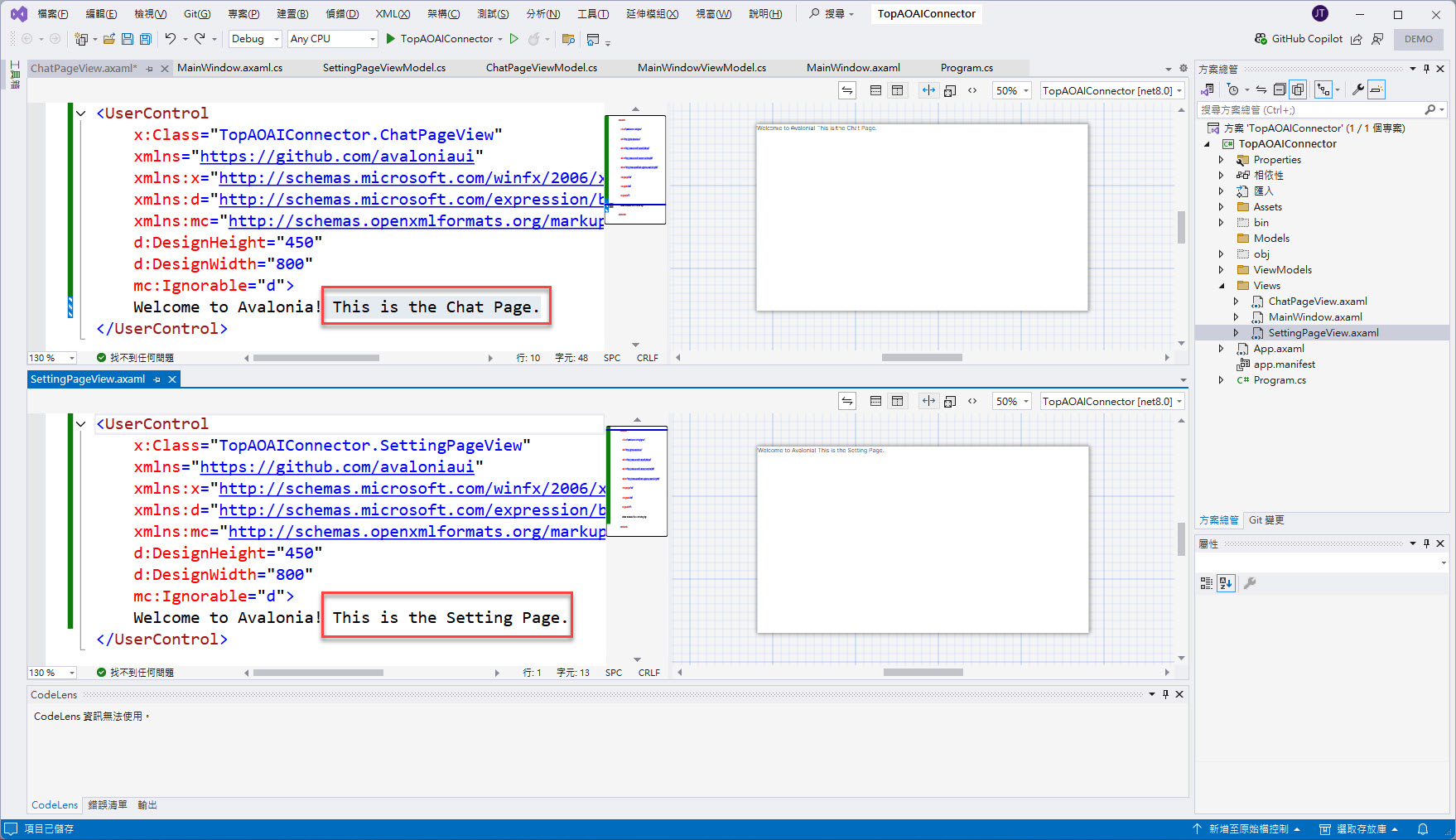Click 新增至原始檔控制 in status bar

[1247, 829]
